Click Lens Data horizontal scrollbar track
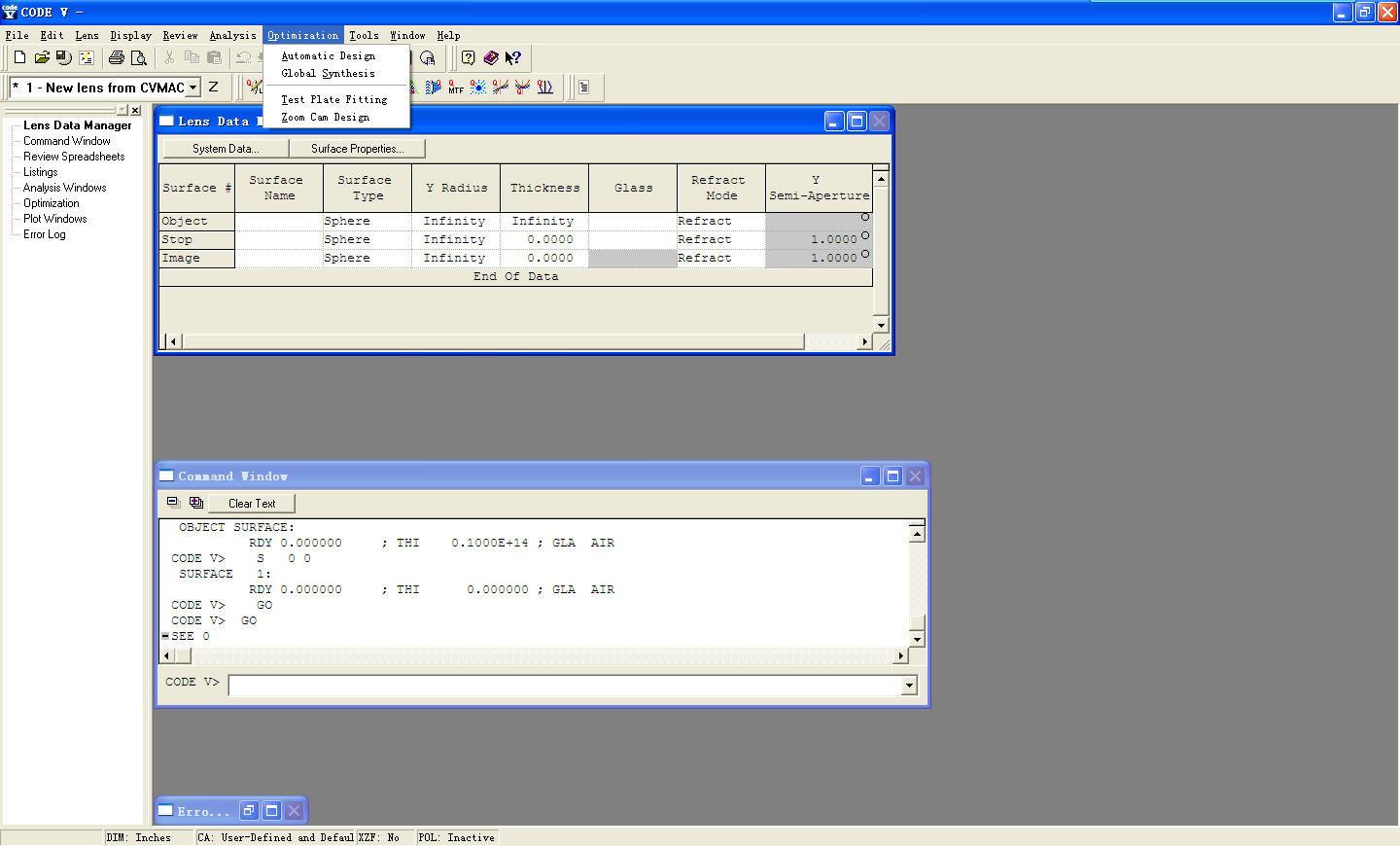Viewport: 1400px width, 846px height. (x=832, y=341)
